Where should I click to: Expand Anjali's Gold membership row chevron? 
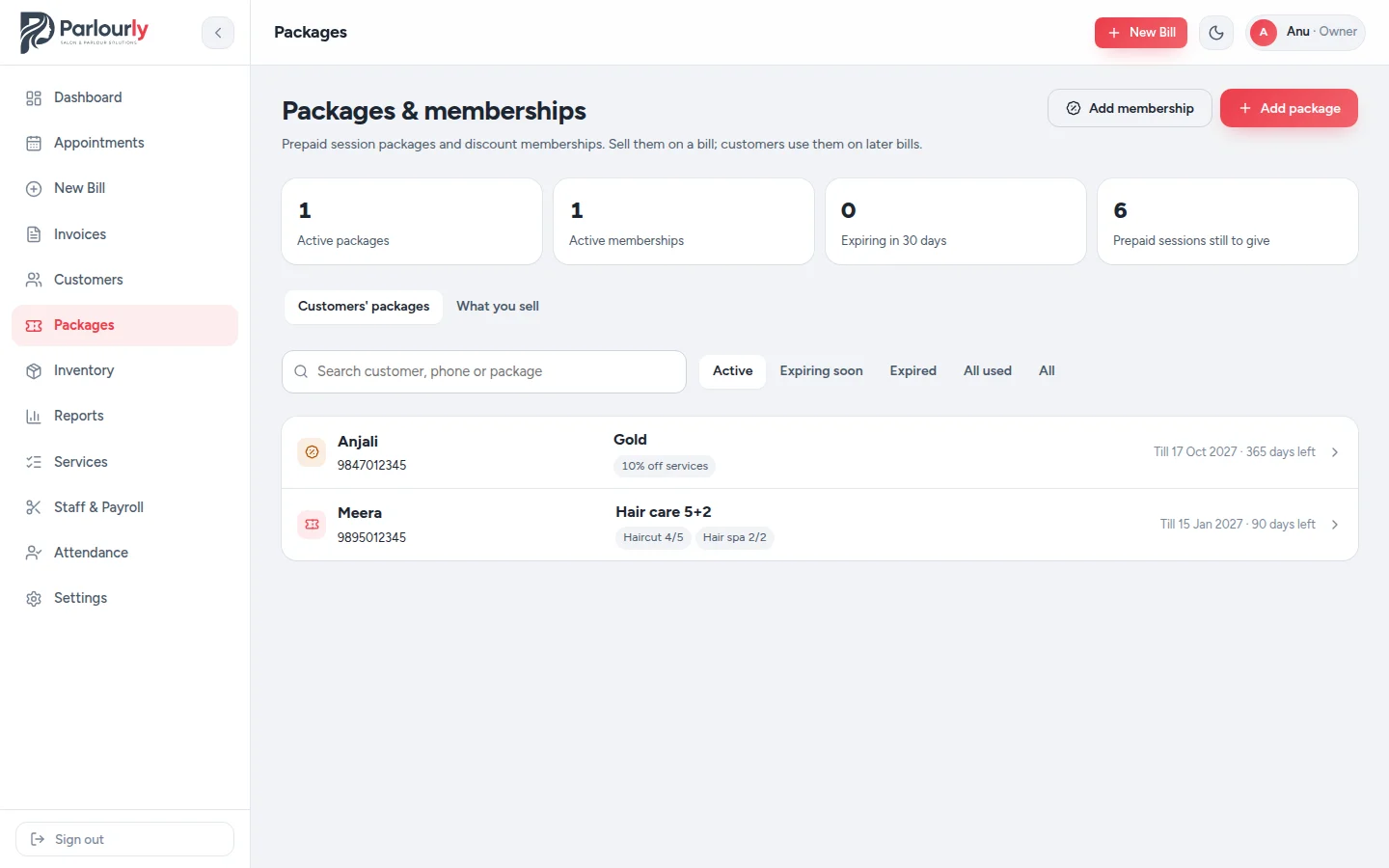1335,452
